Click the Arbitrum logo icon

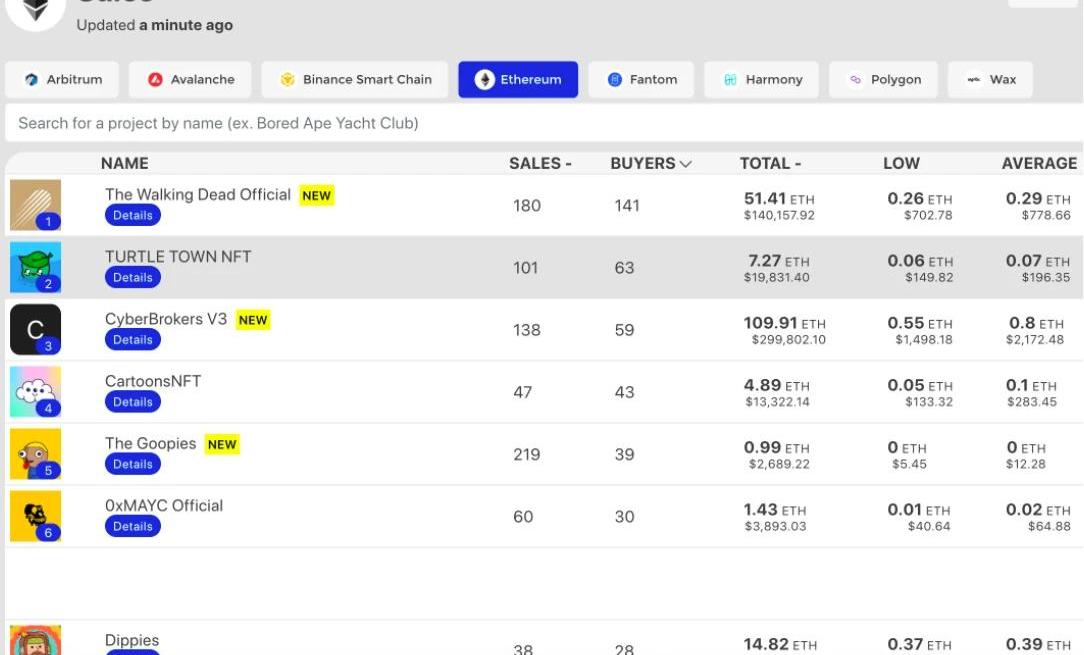31,80
